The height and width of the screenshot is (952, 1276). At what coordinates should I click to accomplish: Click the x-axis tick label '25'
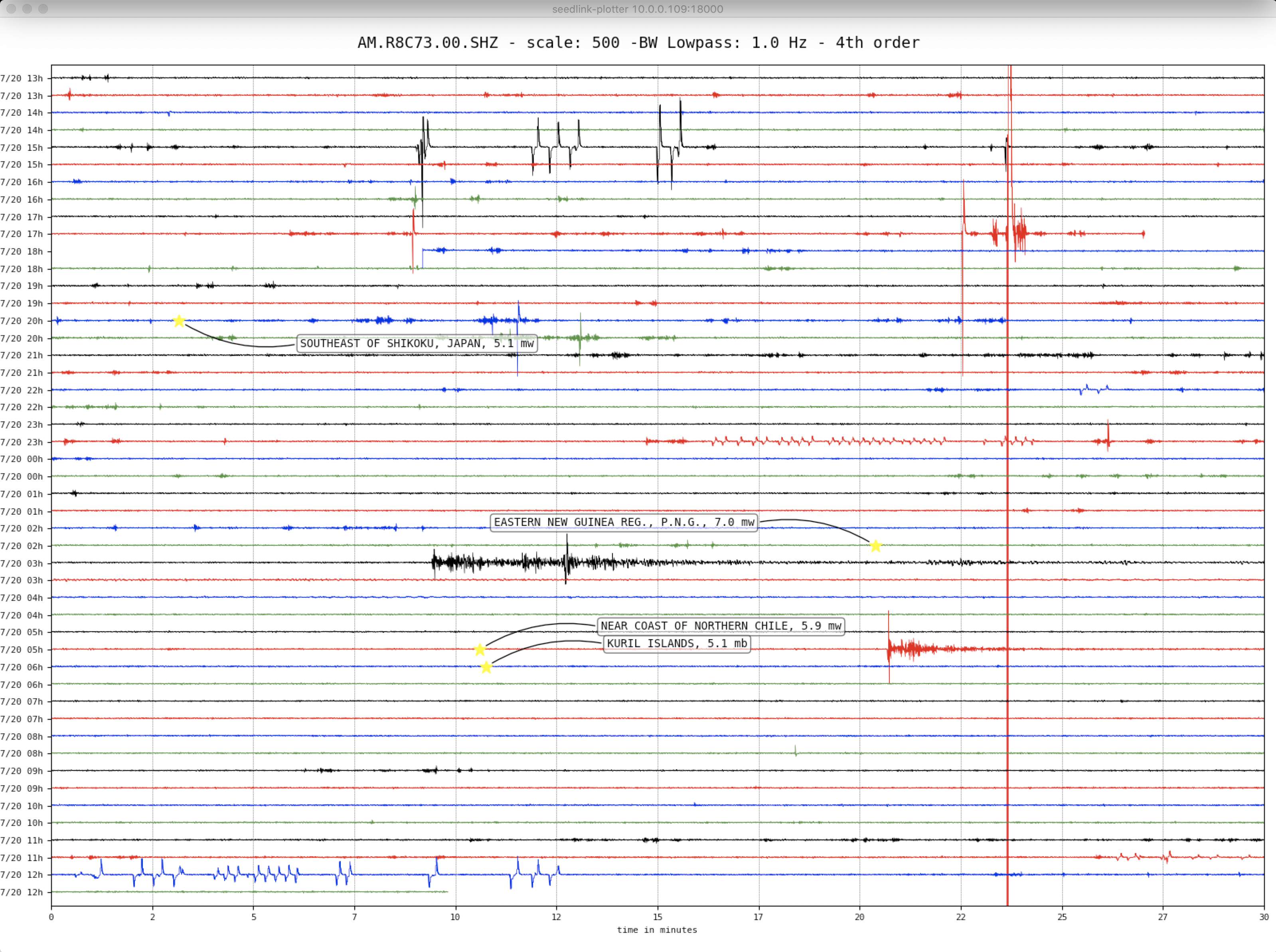[x=1062, y=916]
